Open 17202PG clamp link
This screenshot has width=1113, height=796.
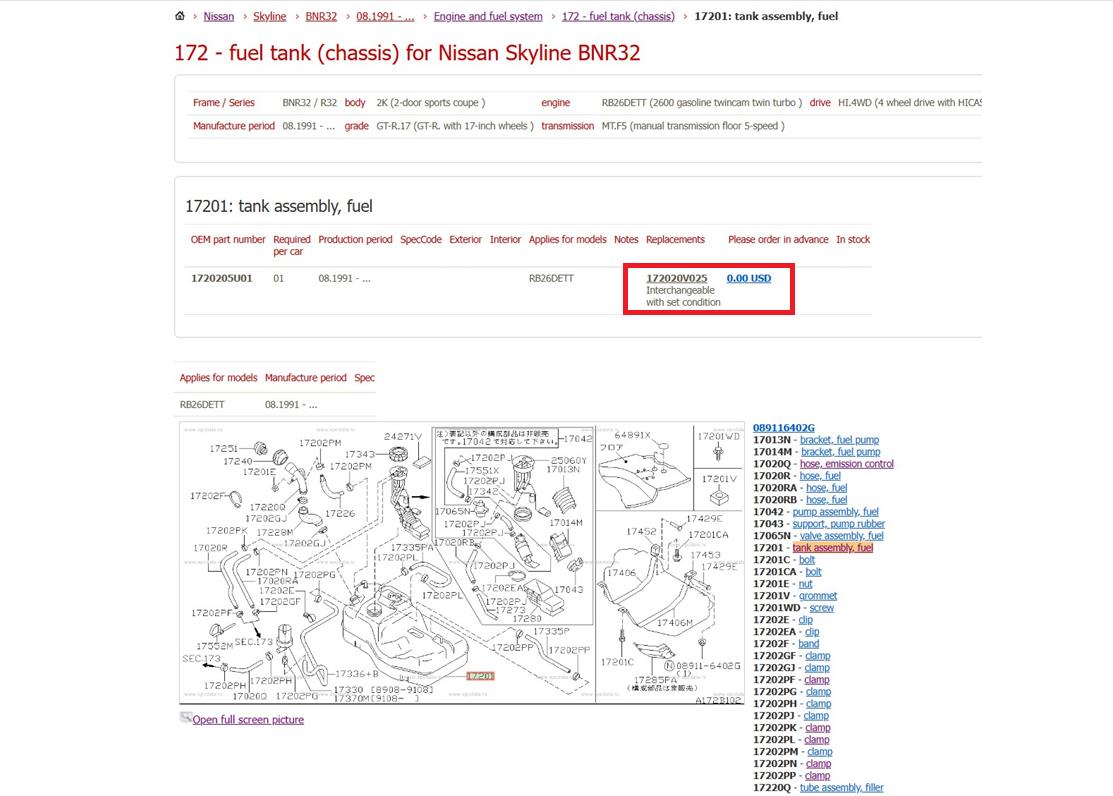pos(818,692)
